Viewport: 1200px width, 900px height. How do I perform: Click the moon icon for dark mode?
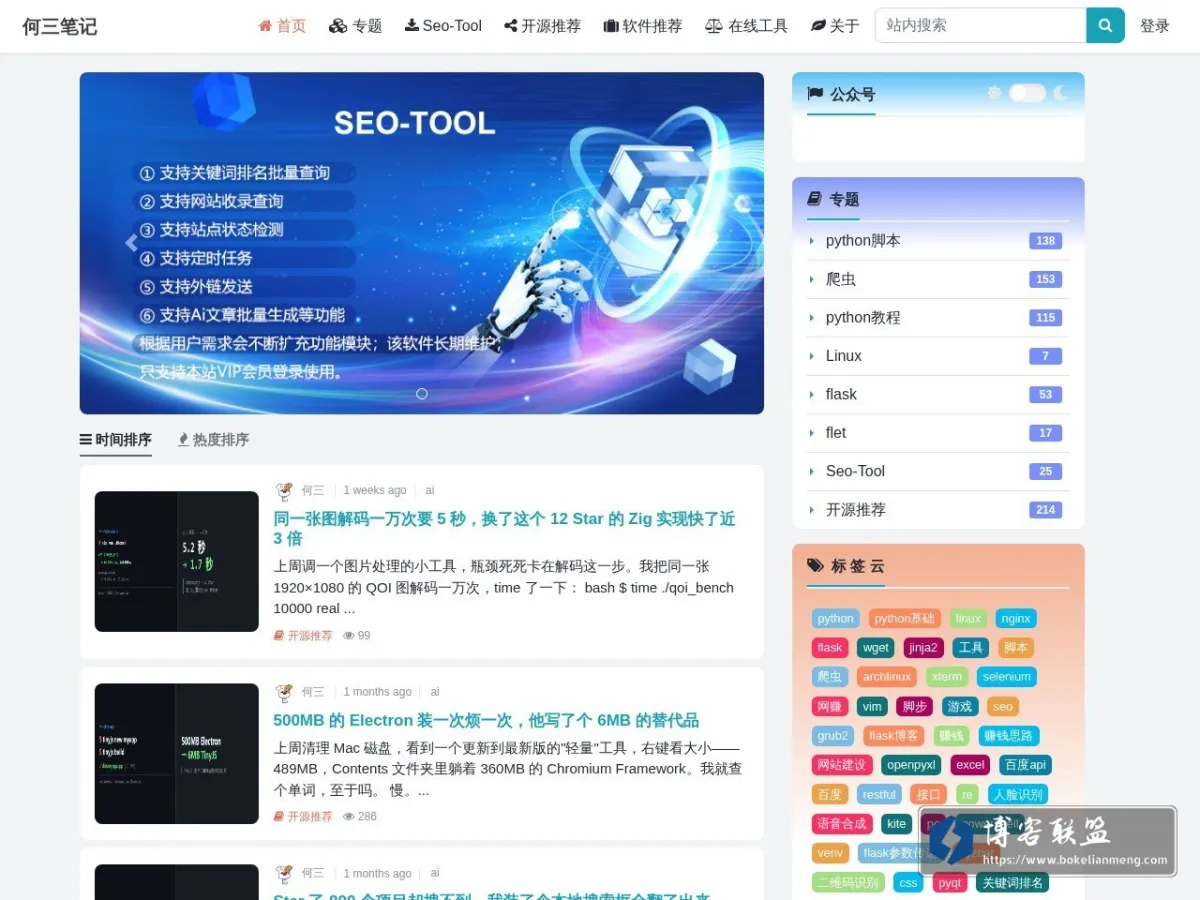point(1061,93)
